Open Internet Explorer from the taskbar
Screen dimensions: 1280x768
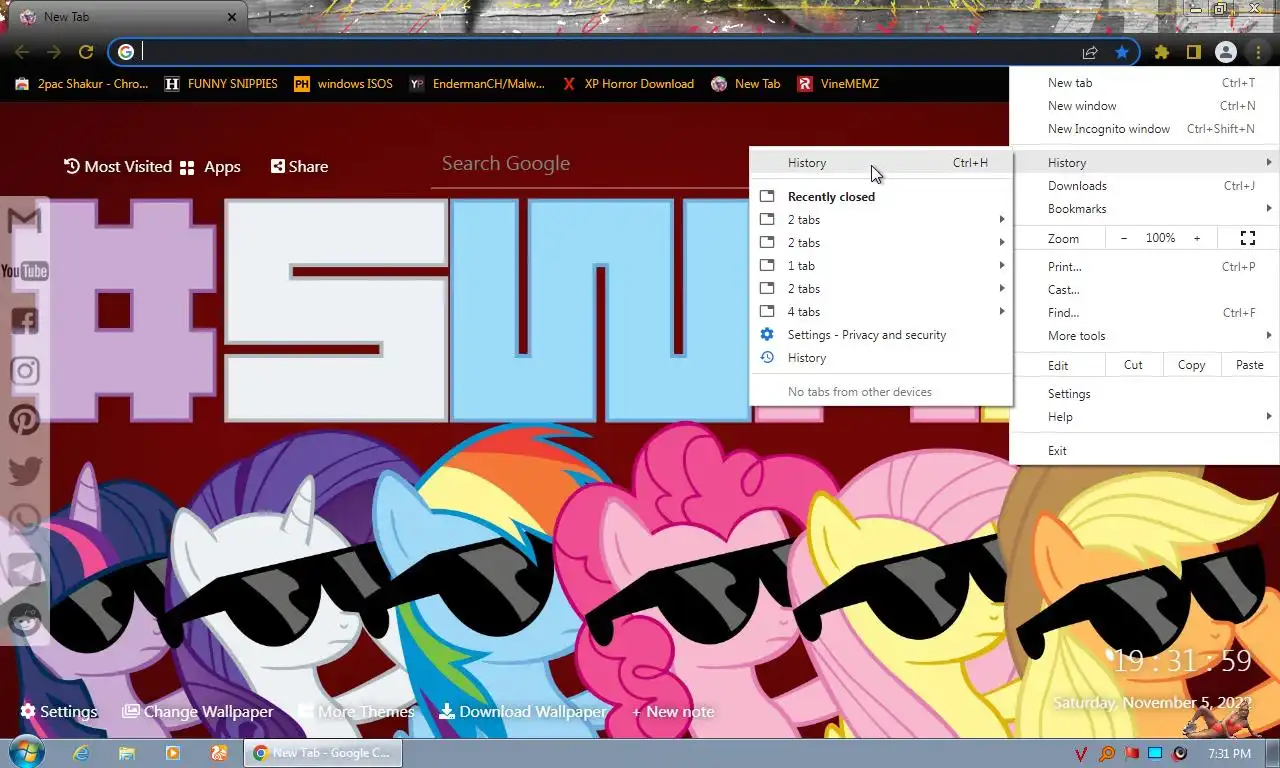[81, 753]
